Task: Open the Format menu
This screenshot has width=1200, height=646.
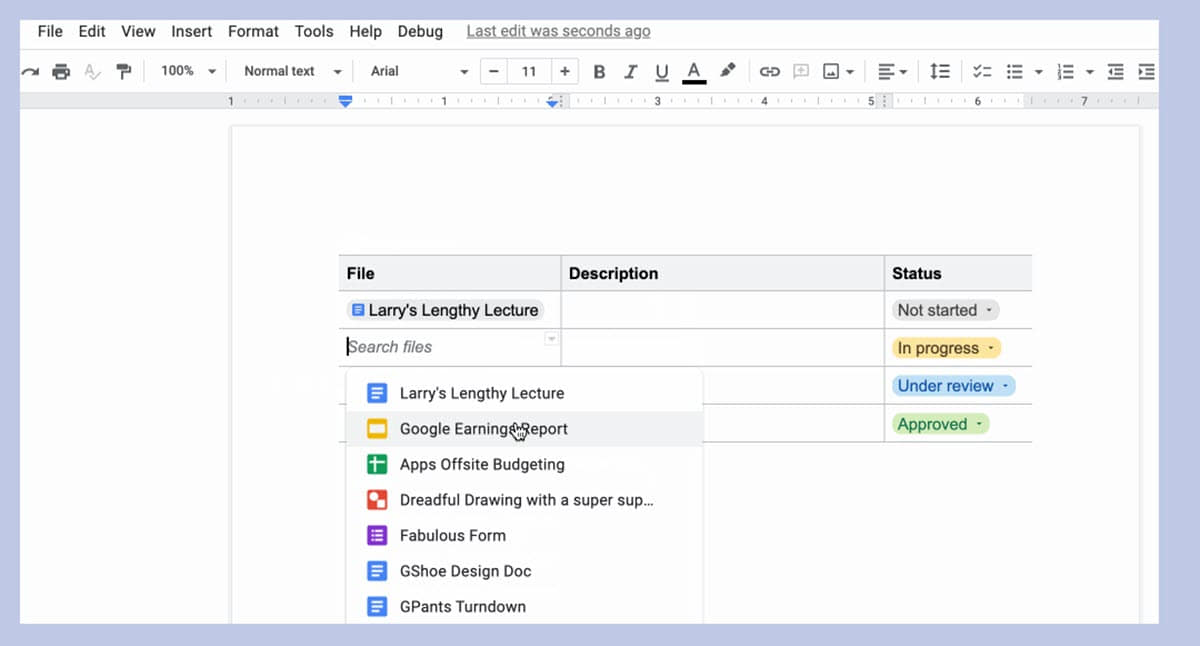Action: click(x=253, y=31)
